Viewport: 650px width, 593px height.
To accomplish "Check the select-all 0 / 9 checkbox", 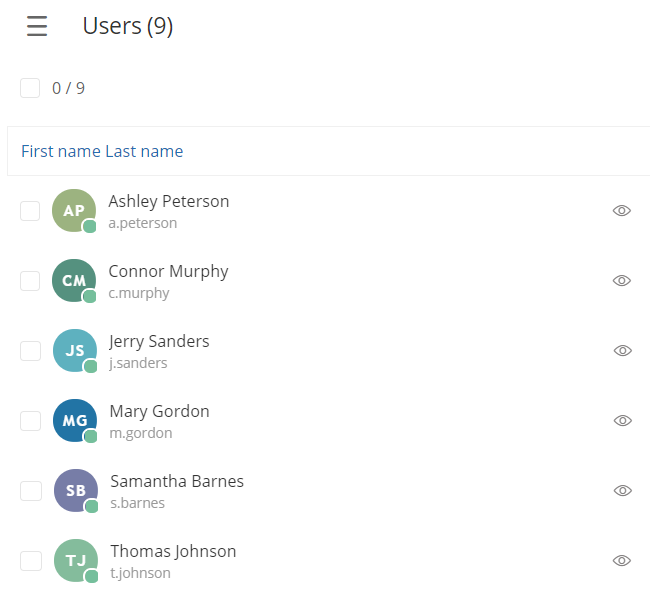I will 30,88.
